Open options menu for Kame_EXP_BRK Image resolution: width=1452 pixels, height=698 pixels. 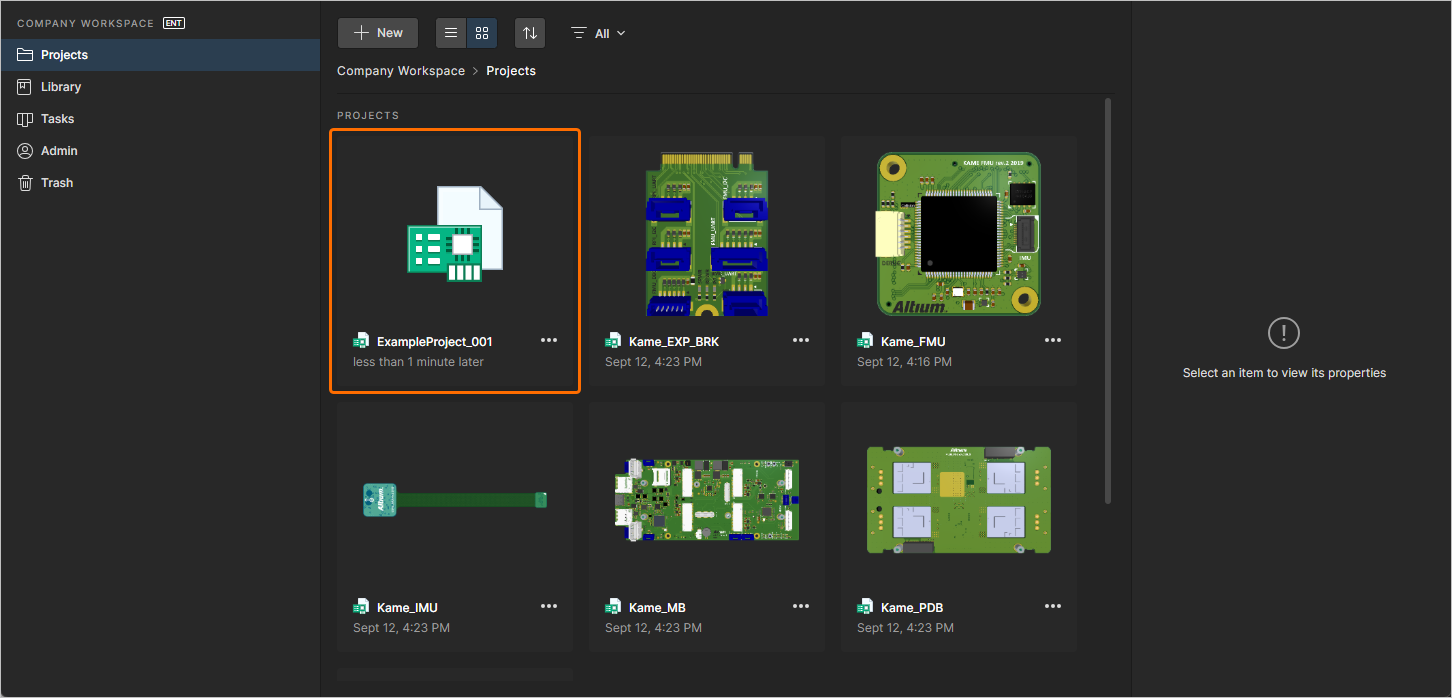point(801,340)
